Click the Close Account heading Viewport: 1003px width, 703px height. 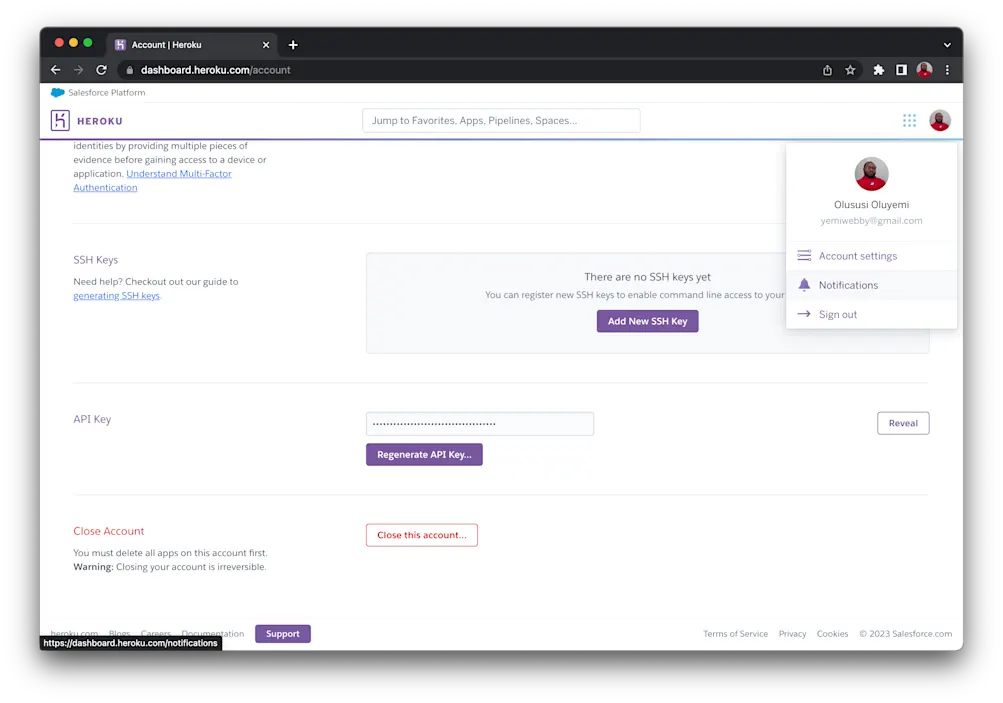(109, 531)
